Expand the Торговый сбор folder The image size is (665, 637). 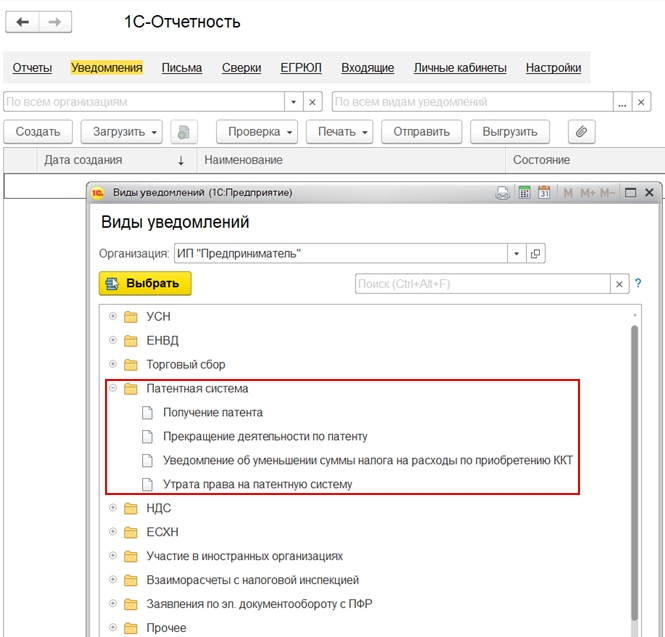click(x=113, y=364)
